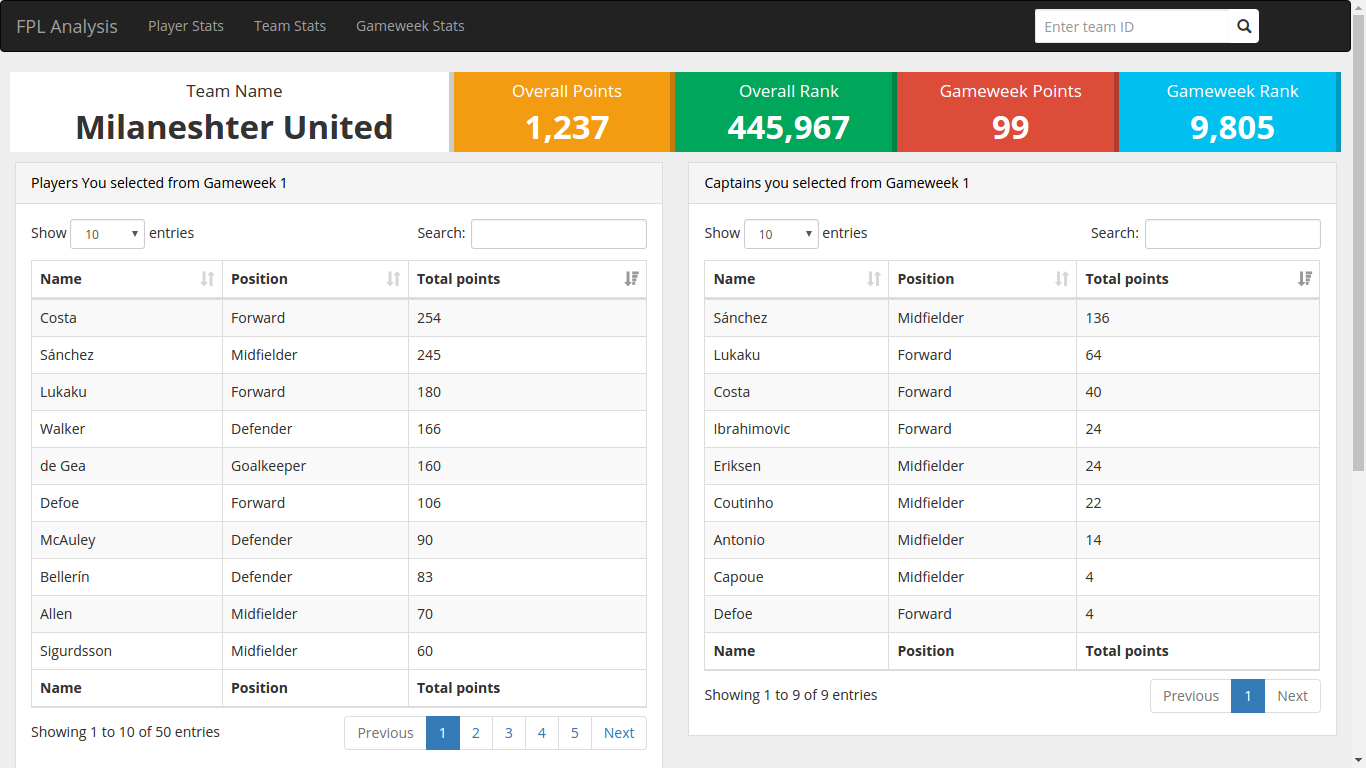The height and width of the screenshot is (768, 1366).
Task: Click the FPL Analysis brand link
Action: pyautogui.click(x=67, y=26)
